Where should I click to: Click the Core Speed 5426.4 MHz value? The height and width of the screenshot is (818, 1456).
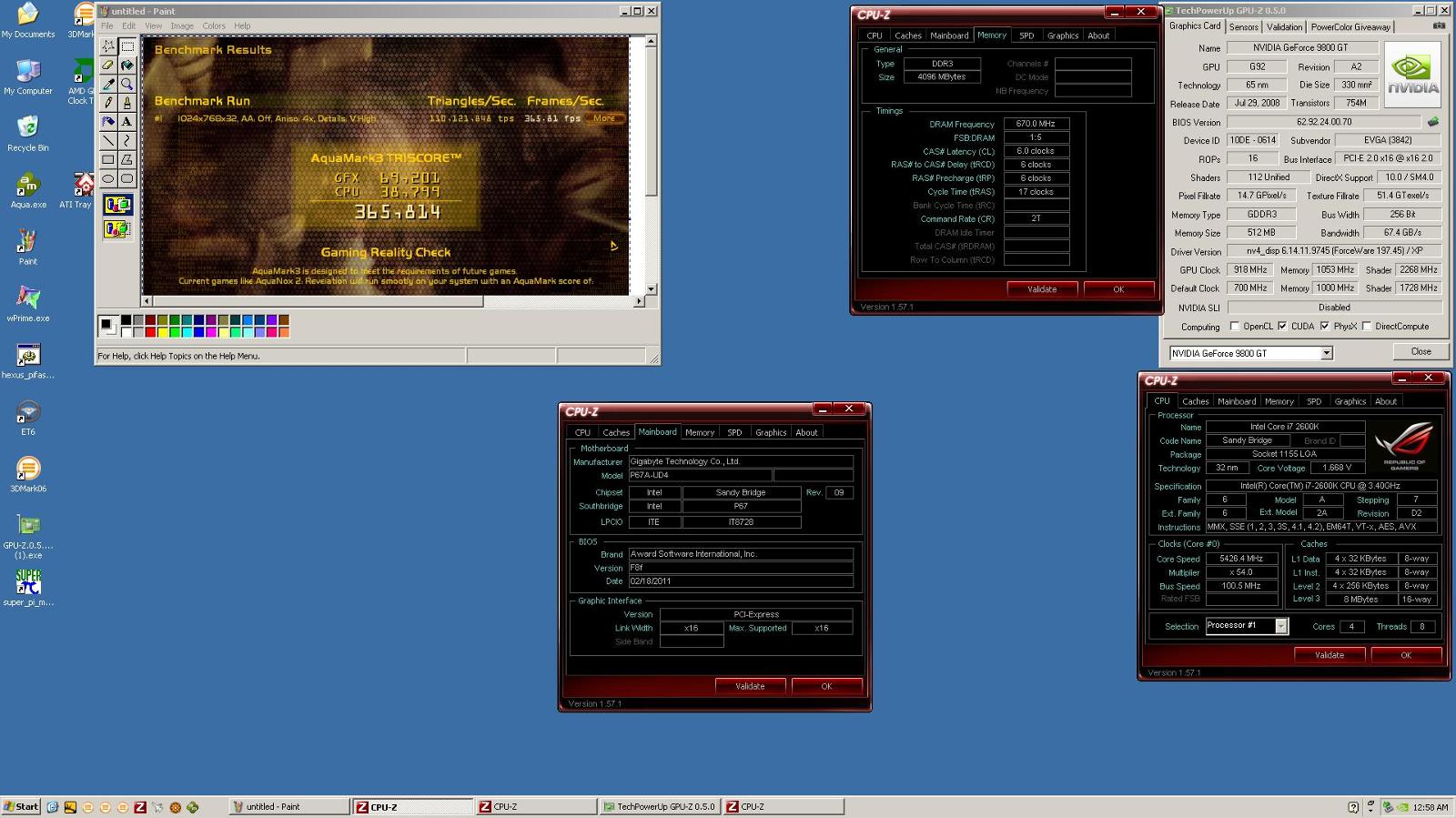click(1241, 559)
